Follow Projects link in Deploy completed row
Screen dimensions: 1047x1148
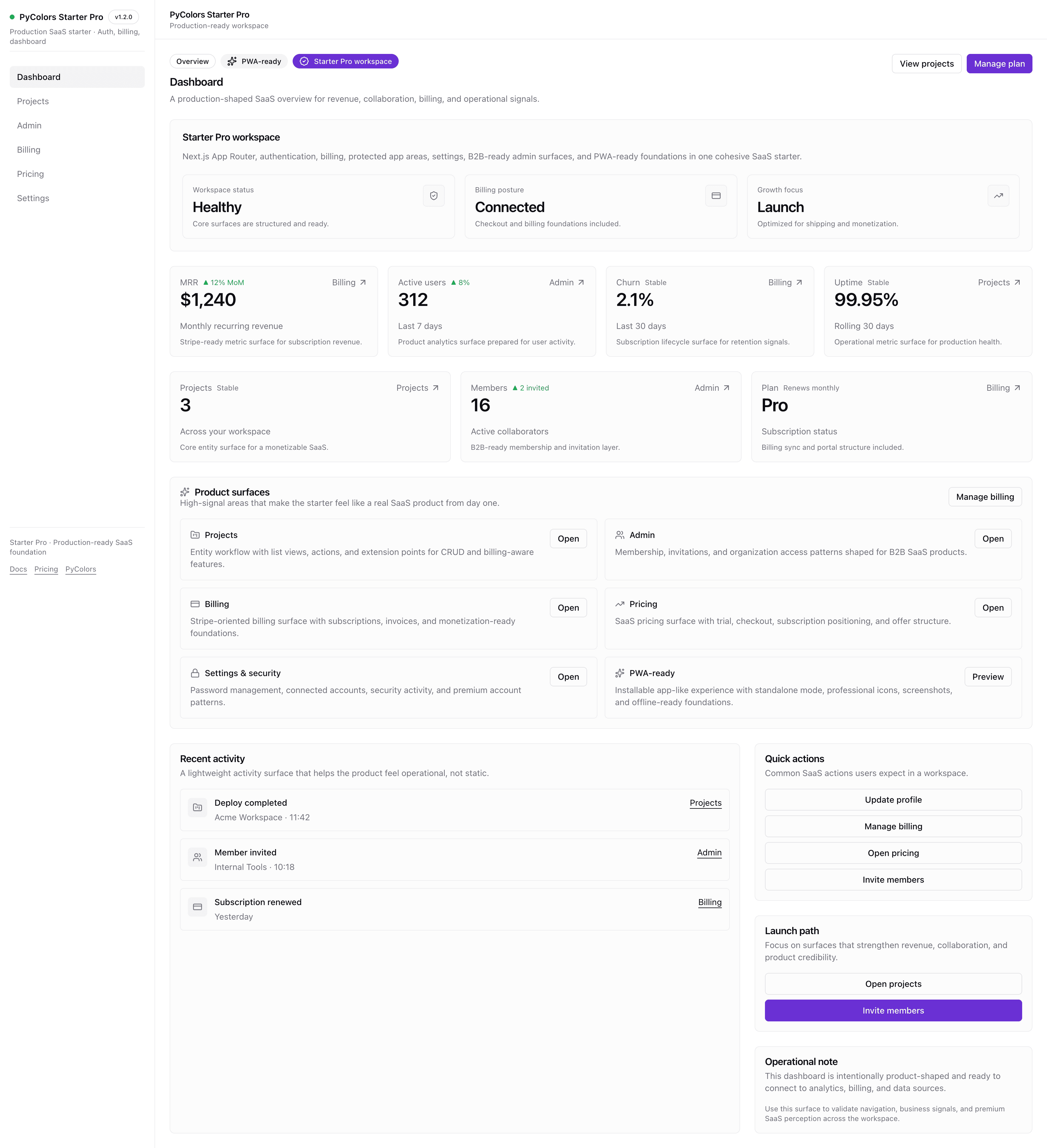pyautogui.click(x=705, y=803)
